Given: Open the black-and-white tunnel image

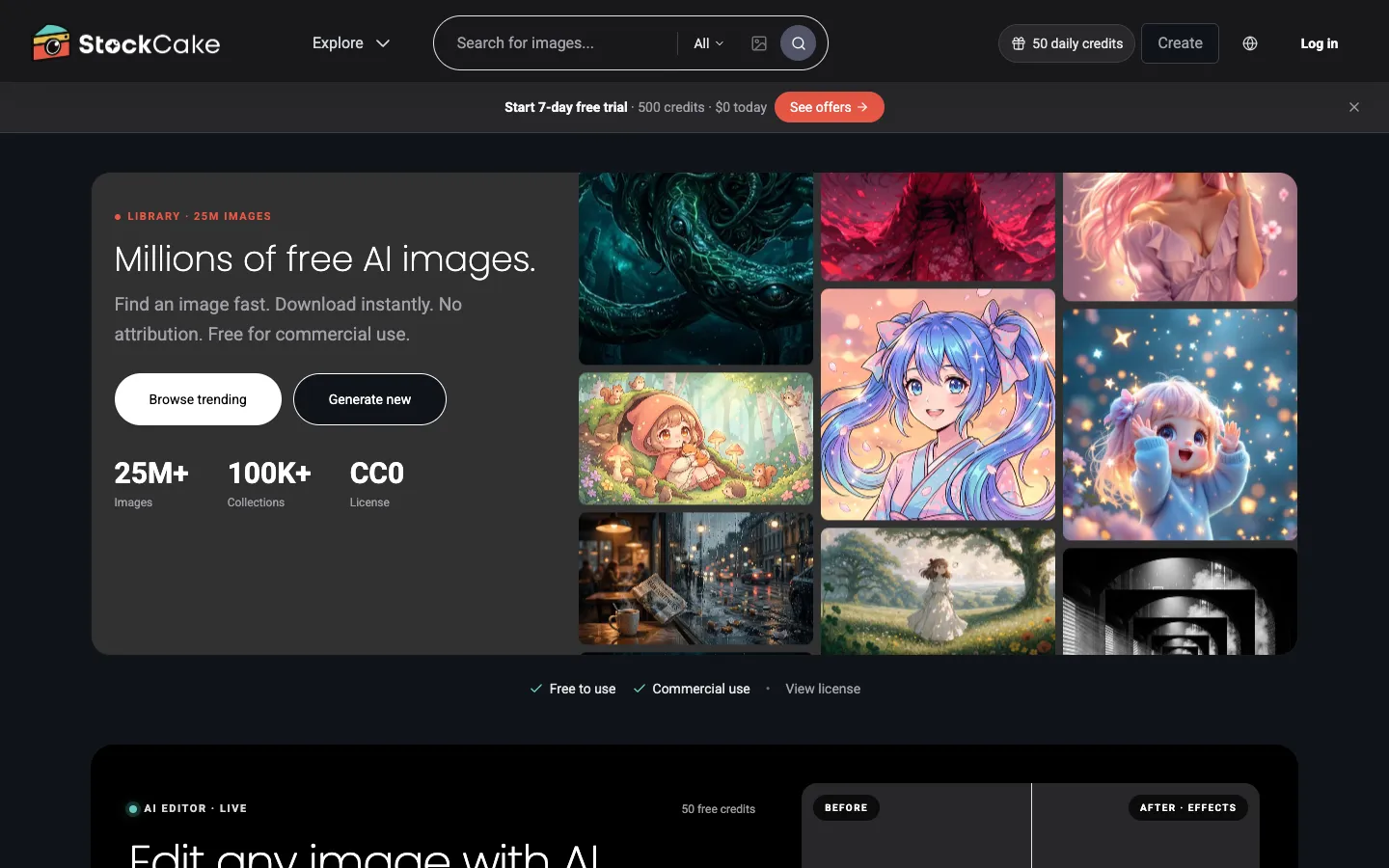Looking at the screenshot, I should coord(1180,601).
